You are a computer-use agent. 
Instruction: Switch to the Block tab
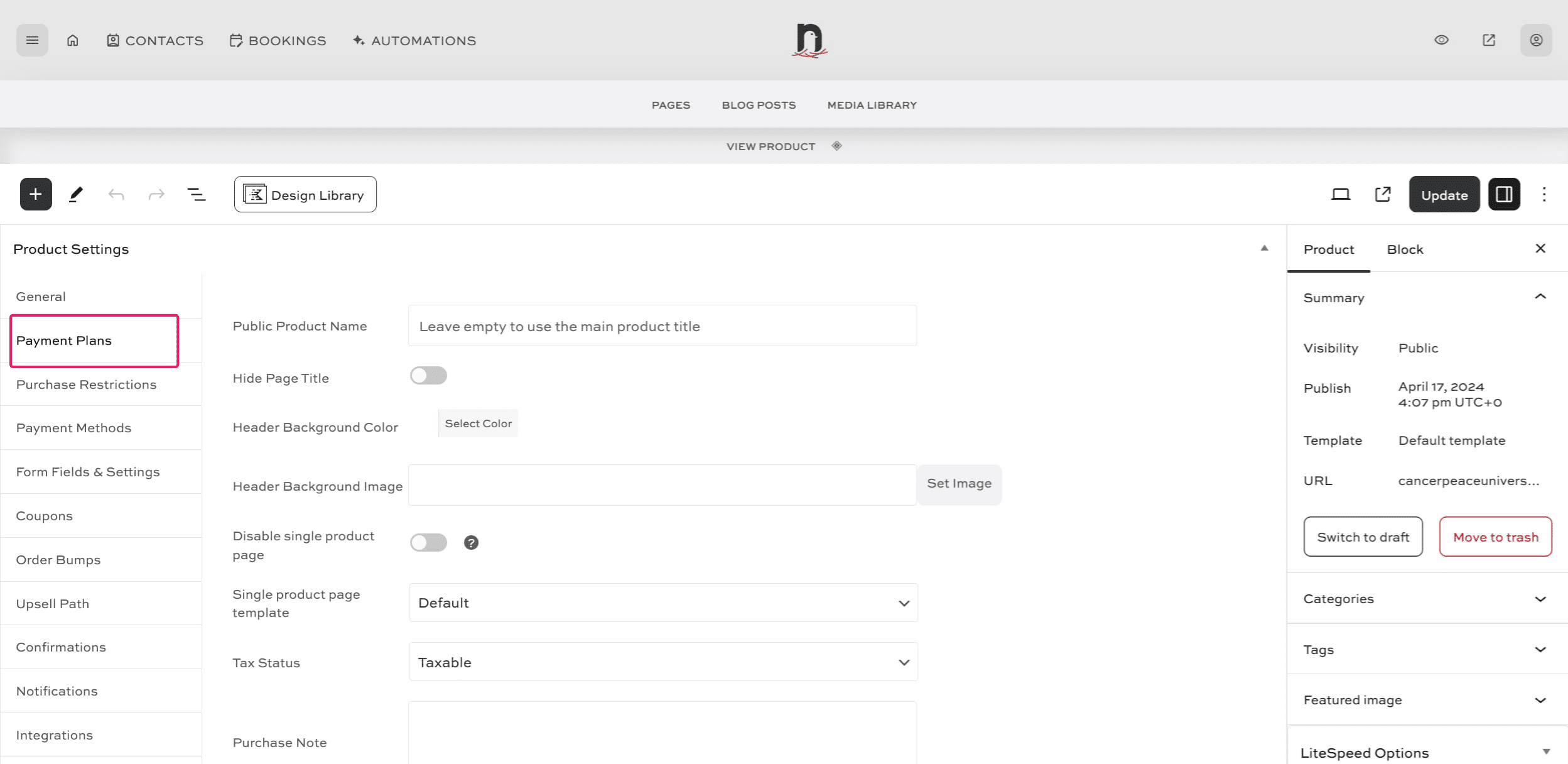pyautogui.click(x=1405, y=249)
